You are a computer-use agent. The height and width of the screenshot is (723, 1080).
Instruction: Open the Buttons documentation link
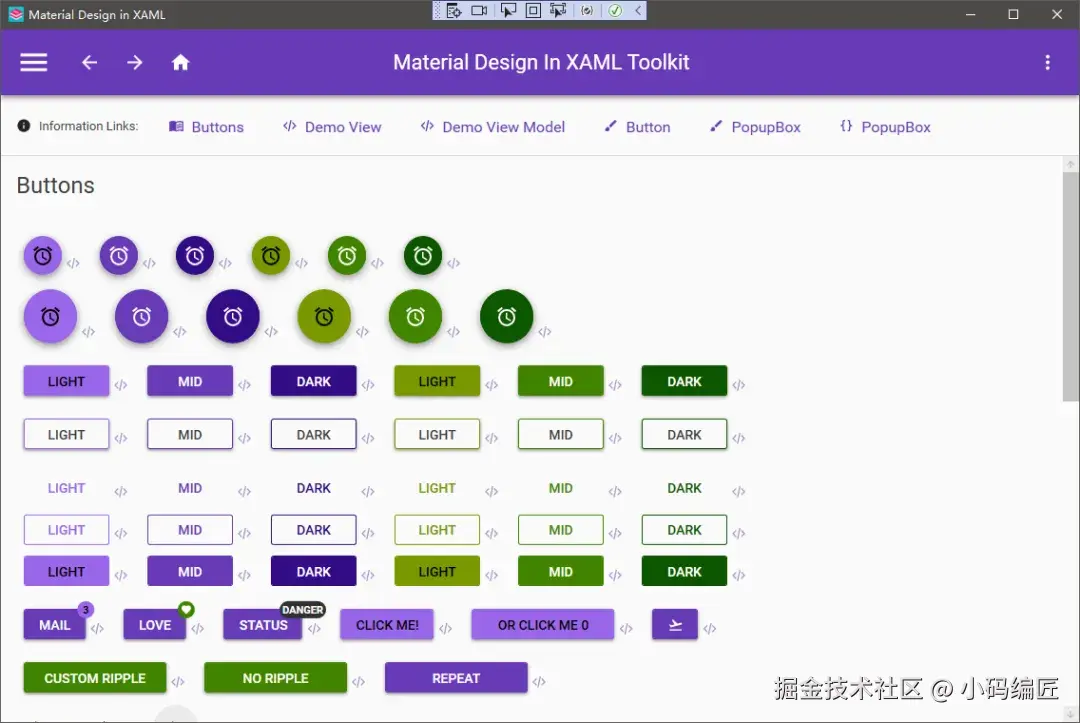[207, 127]
